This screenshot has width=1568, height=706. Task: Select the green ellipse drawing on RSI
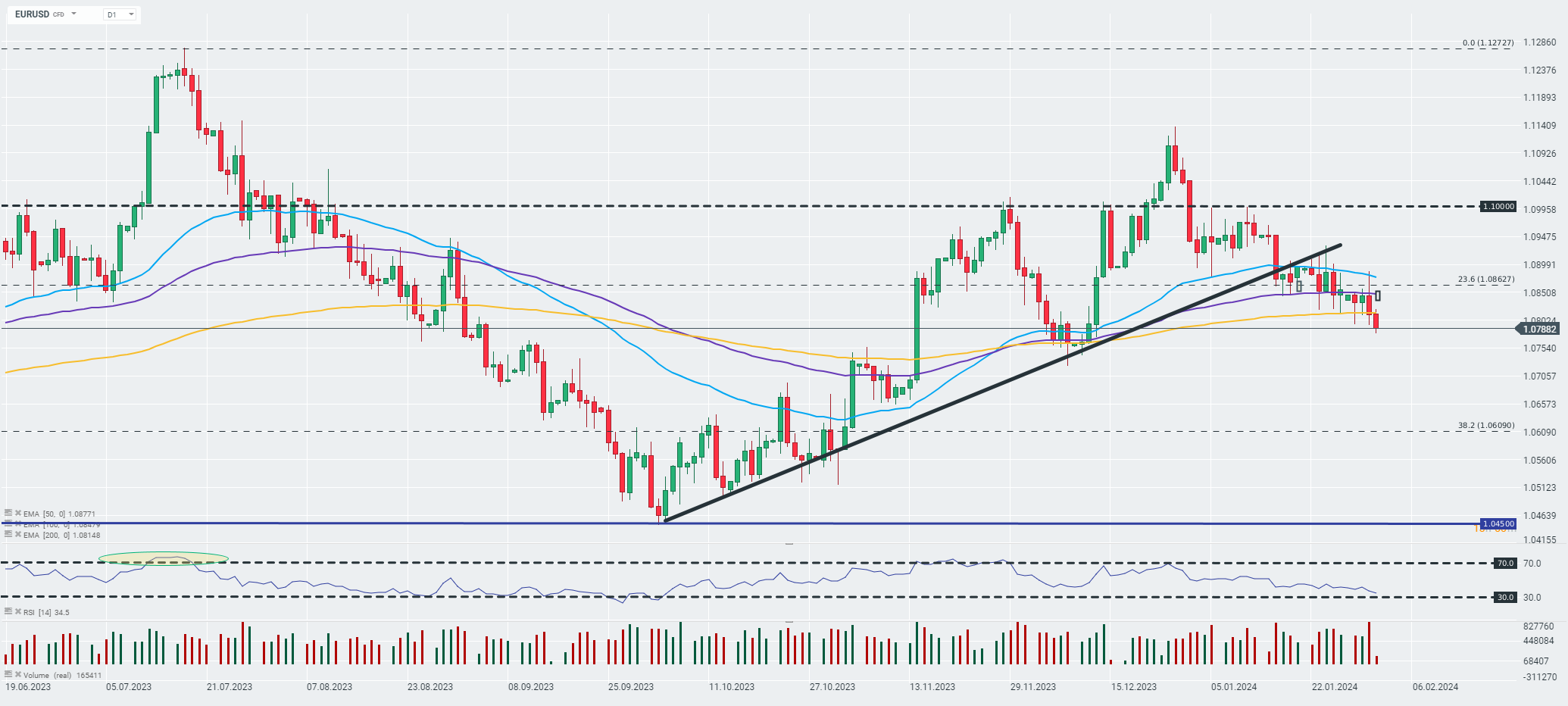pyautogui.click(x=164, y=559)
